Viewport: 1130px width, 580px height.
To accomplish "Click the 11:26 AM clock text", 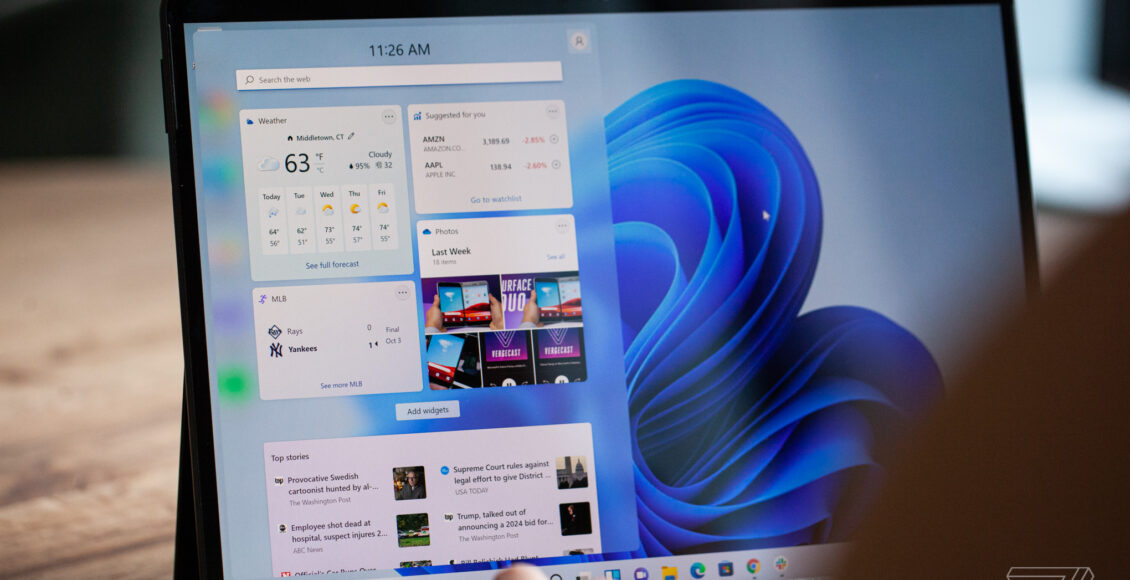I will 399,50.
